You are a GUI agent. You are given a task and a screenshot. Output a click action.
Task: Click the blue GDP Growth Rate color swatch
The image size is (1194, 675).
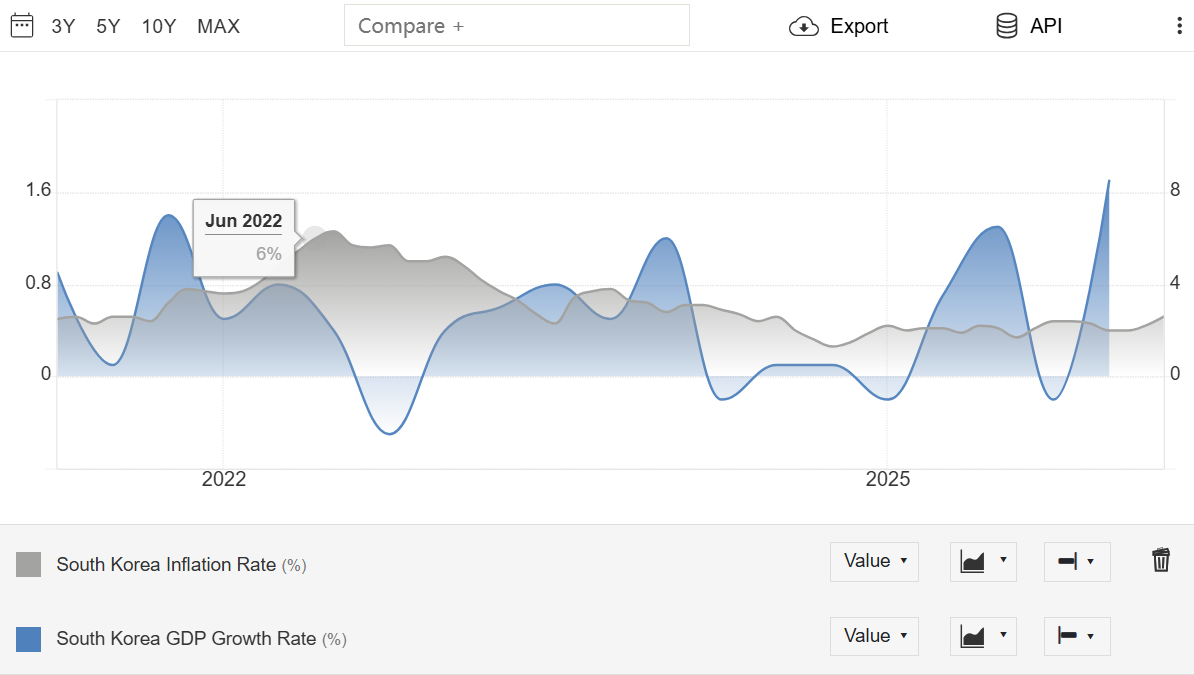tap(28, 639)
